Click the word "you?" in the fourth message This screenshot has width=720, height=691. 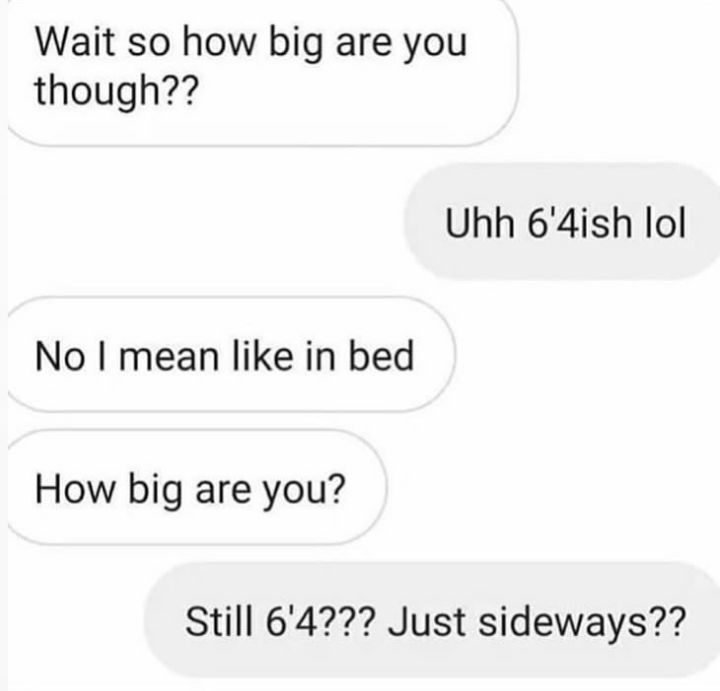[304, 492]
